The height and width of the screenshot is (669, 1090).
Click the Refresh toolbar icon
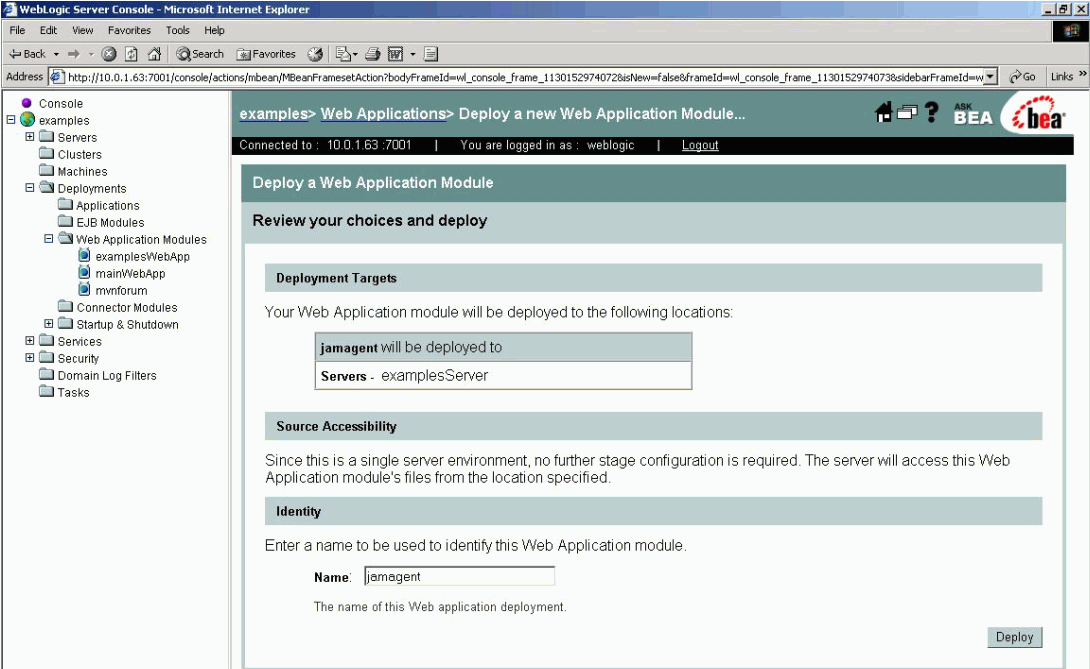pyautogui.click(x=131, y=53)
